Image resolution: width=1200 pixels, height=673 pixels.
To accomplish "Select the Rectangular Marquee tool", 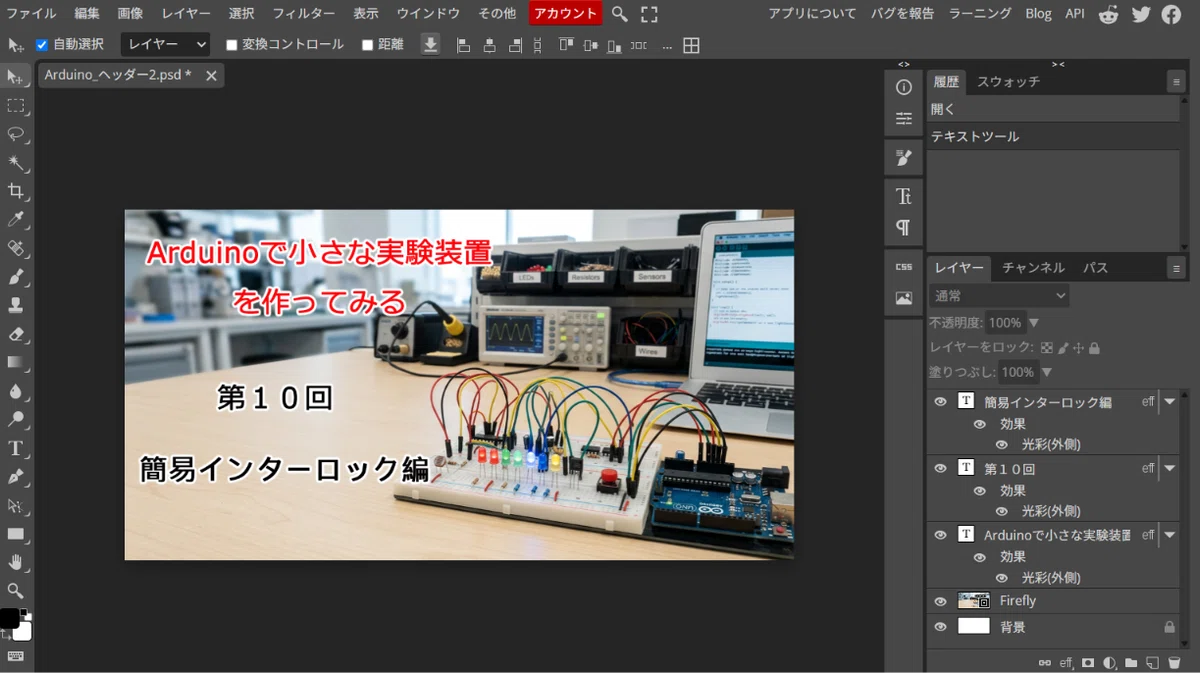I will (x=16, y=106).
